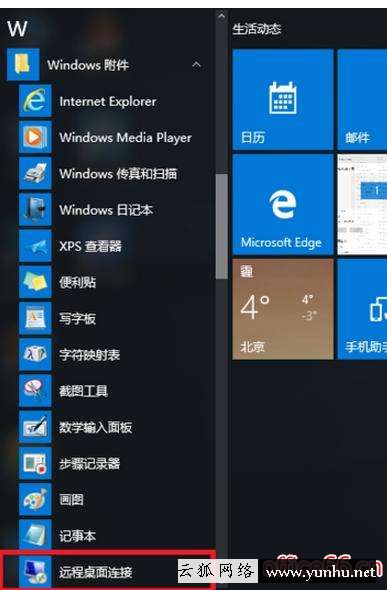This screenshot has height=590, width=387.
Task: Click the XPS 查看器 icon
Action: click(x=35, y=246)
